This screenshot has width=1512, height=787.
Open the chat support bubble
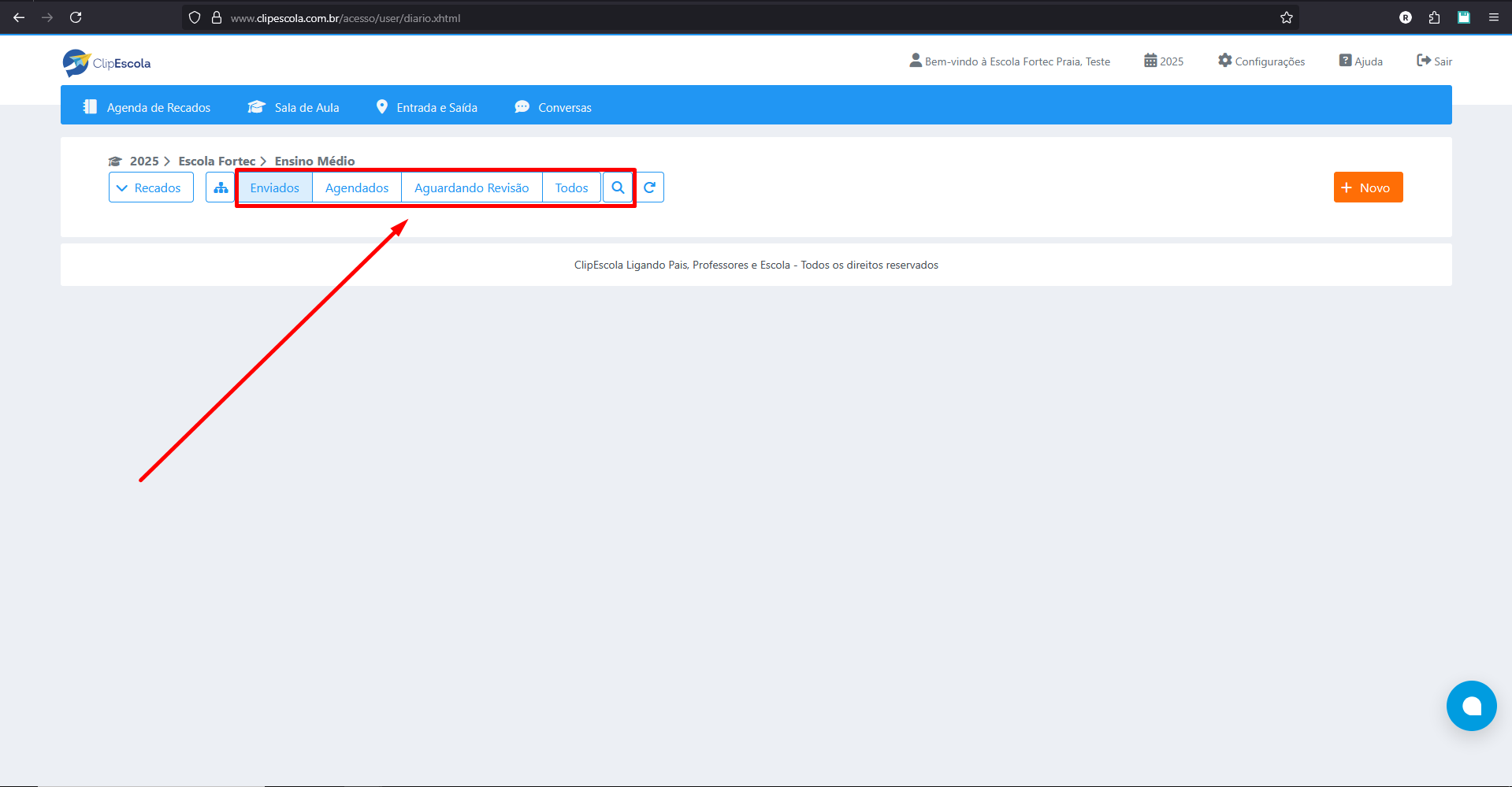point(1470,705)
